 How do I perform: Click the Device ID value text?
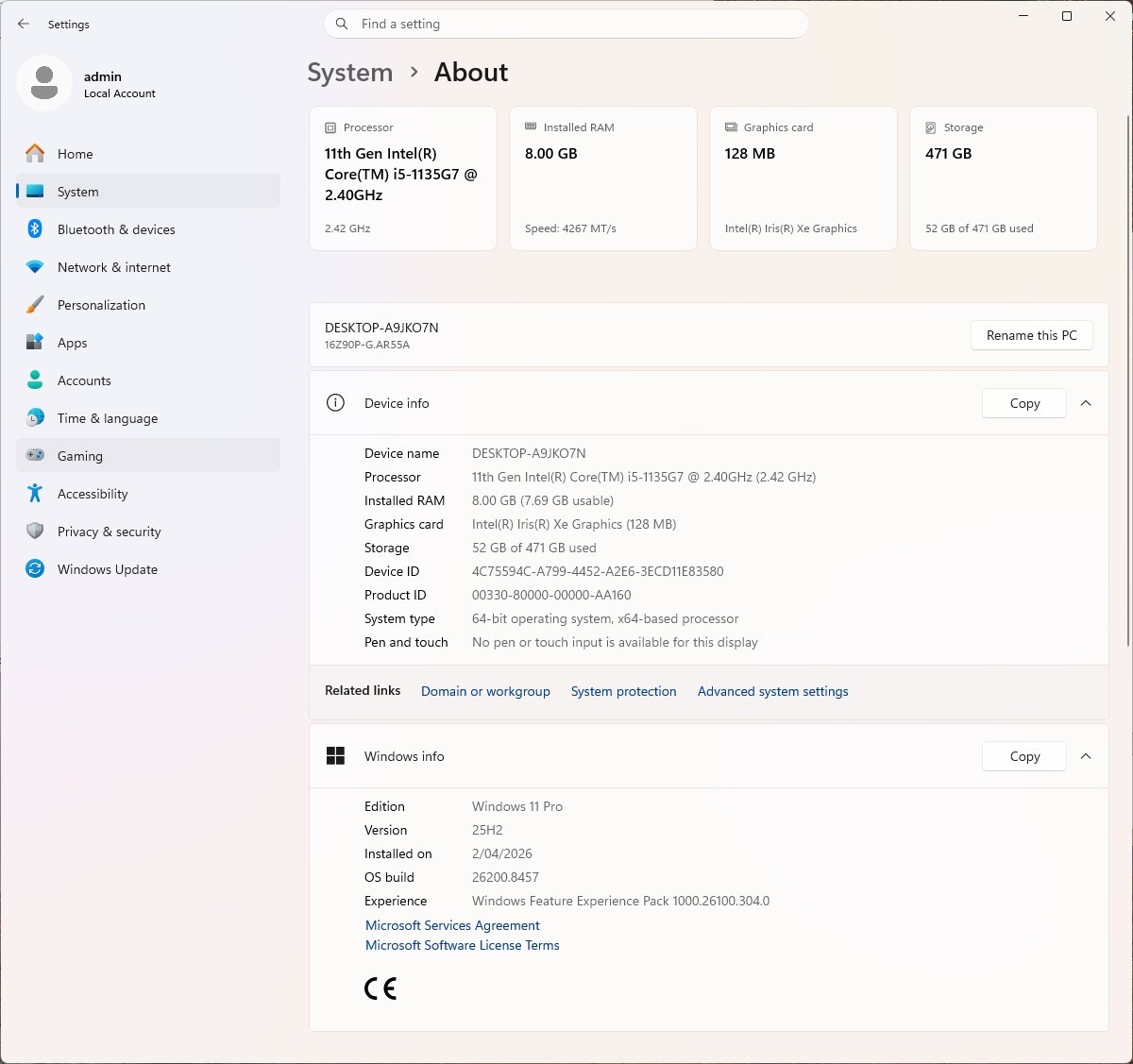[598, 571]
